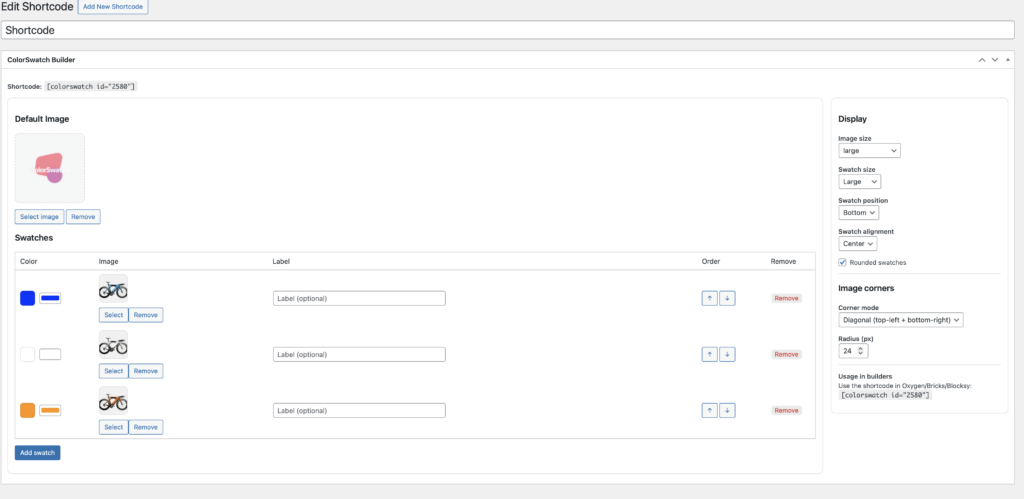Move the blue swatch row up
This screenshot has height=499, width=1024.
[x=709, y=298]
